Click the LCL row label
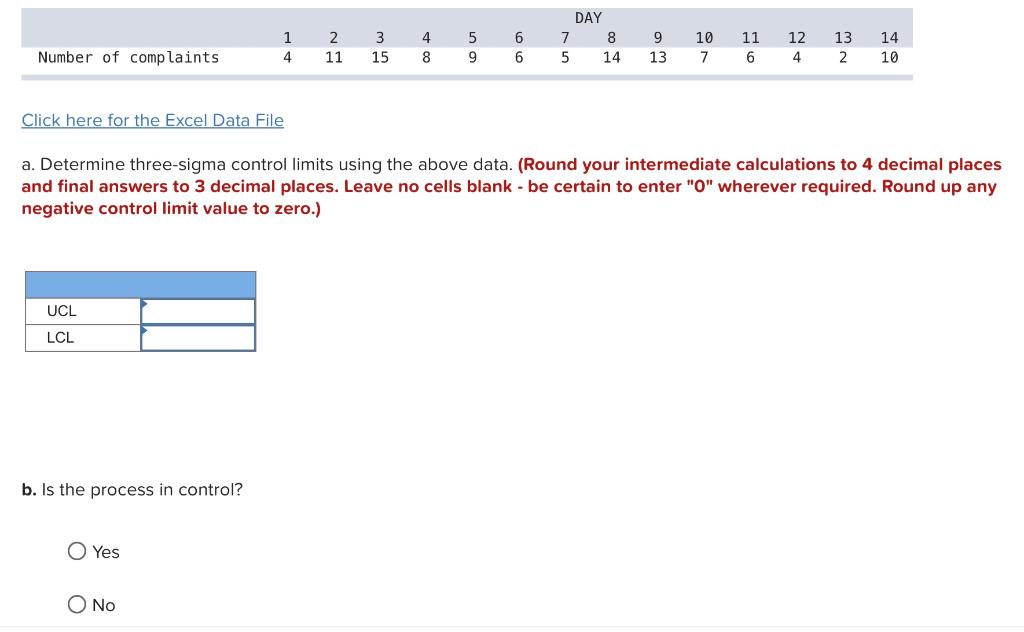This screenshot has height=632, width=1024. point(60,337)
